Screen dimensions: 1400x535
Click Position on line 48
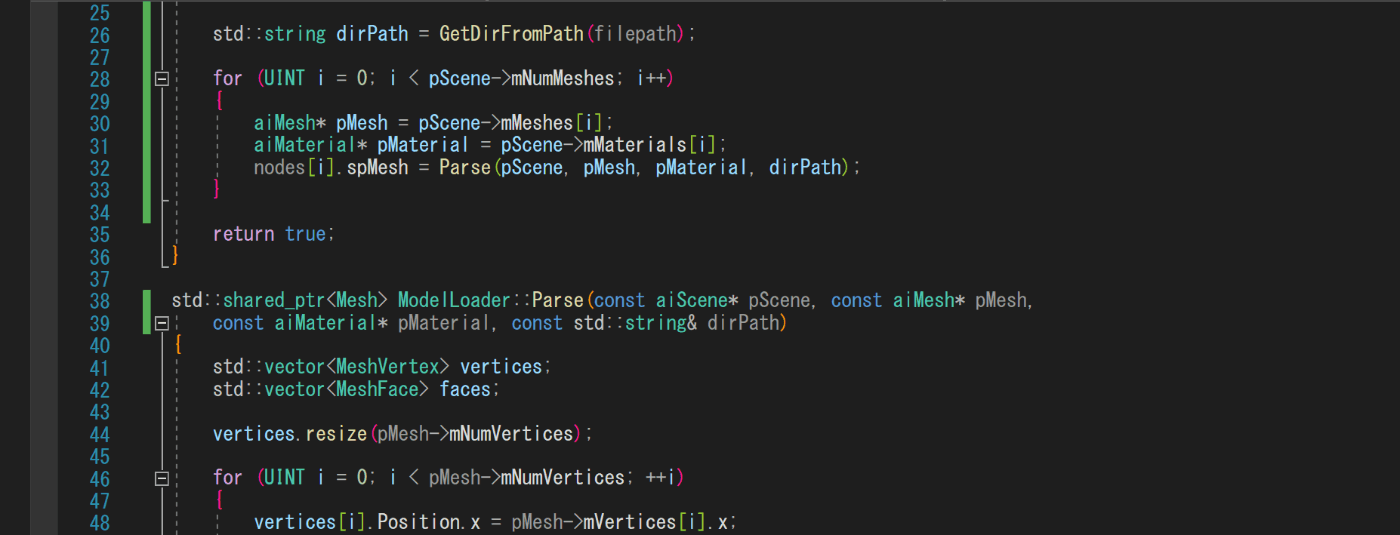click(x=418, y=522)
